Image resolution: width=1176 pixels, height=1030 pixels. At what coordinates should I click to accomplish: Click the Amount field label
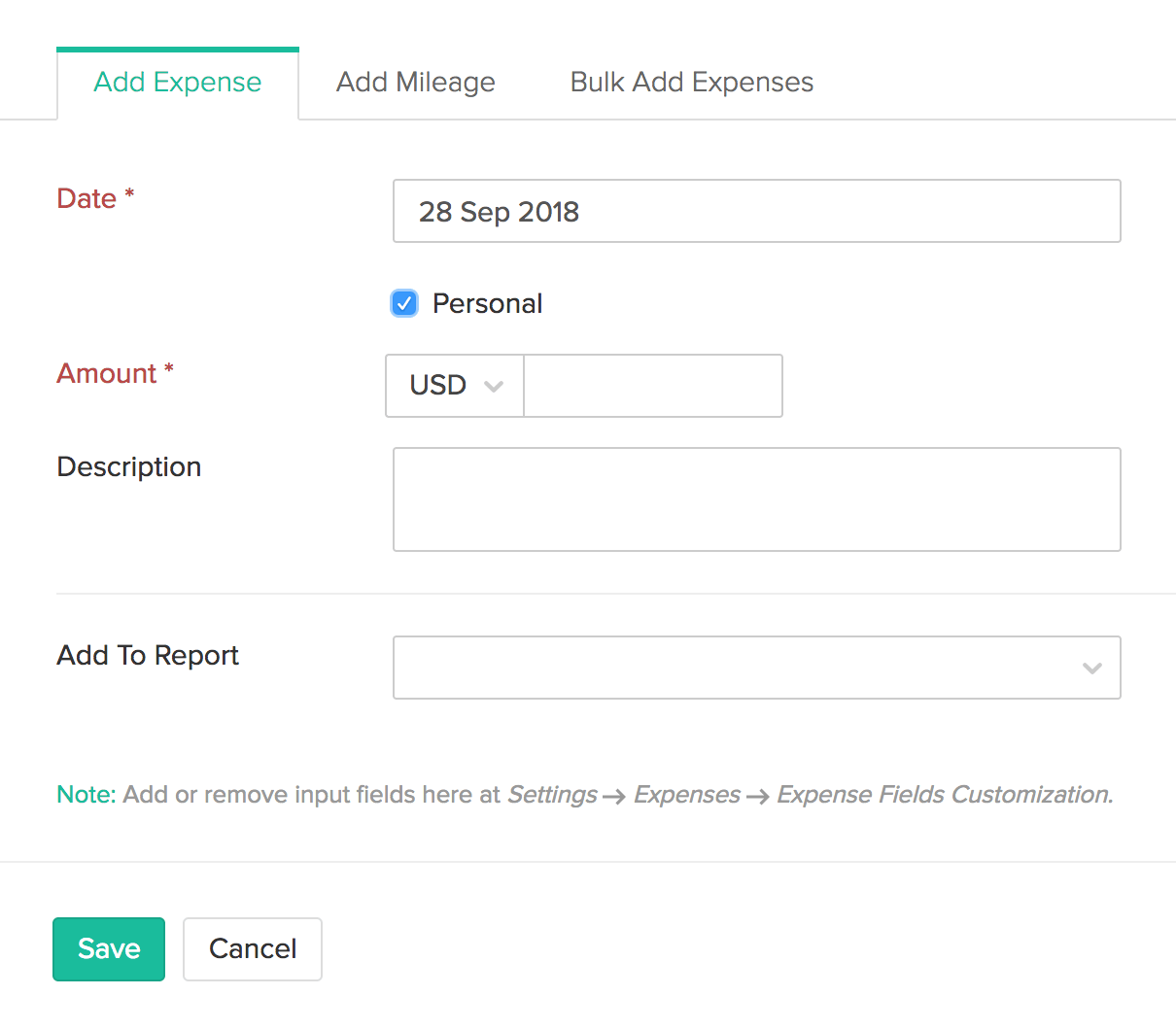click(x=107, y=373)
